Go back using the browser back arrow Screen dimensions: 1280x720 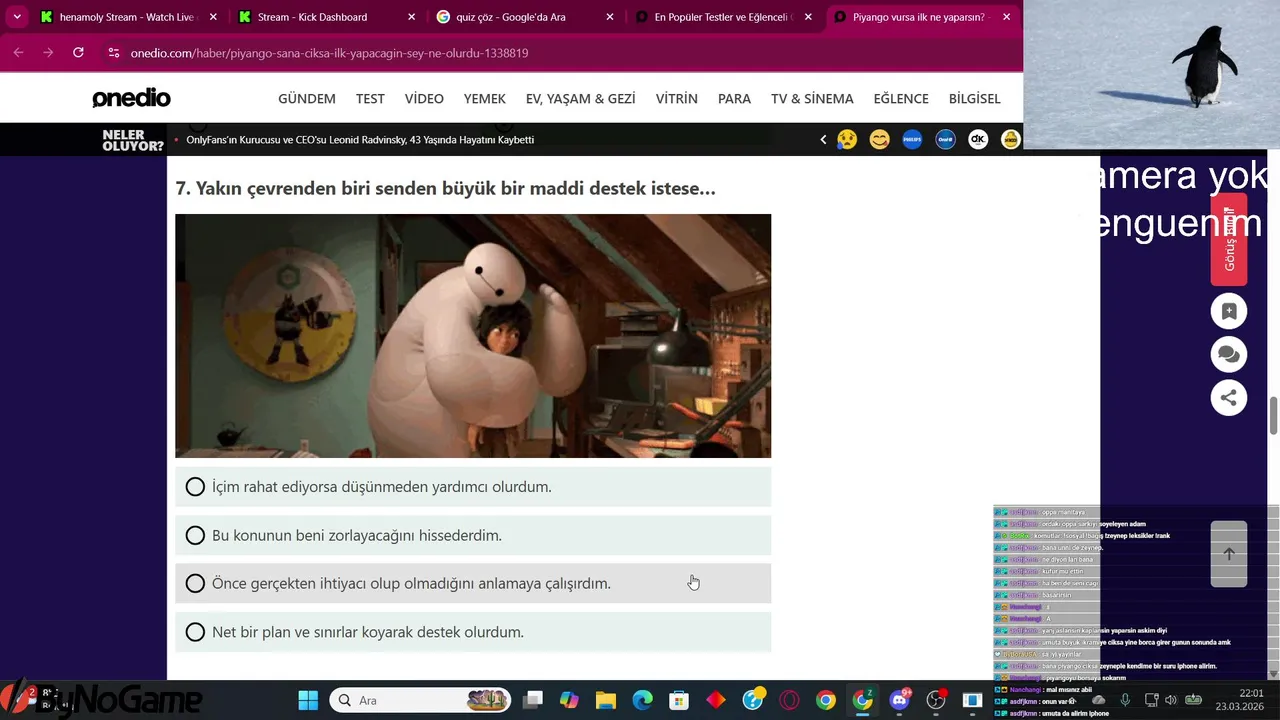click(18, 52)
